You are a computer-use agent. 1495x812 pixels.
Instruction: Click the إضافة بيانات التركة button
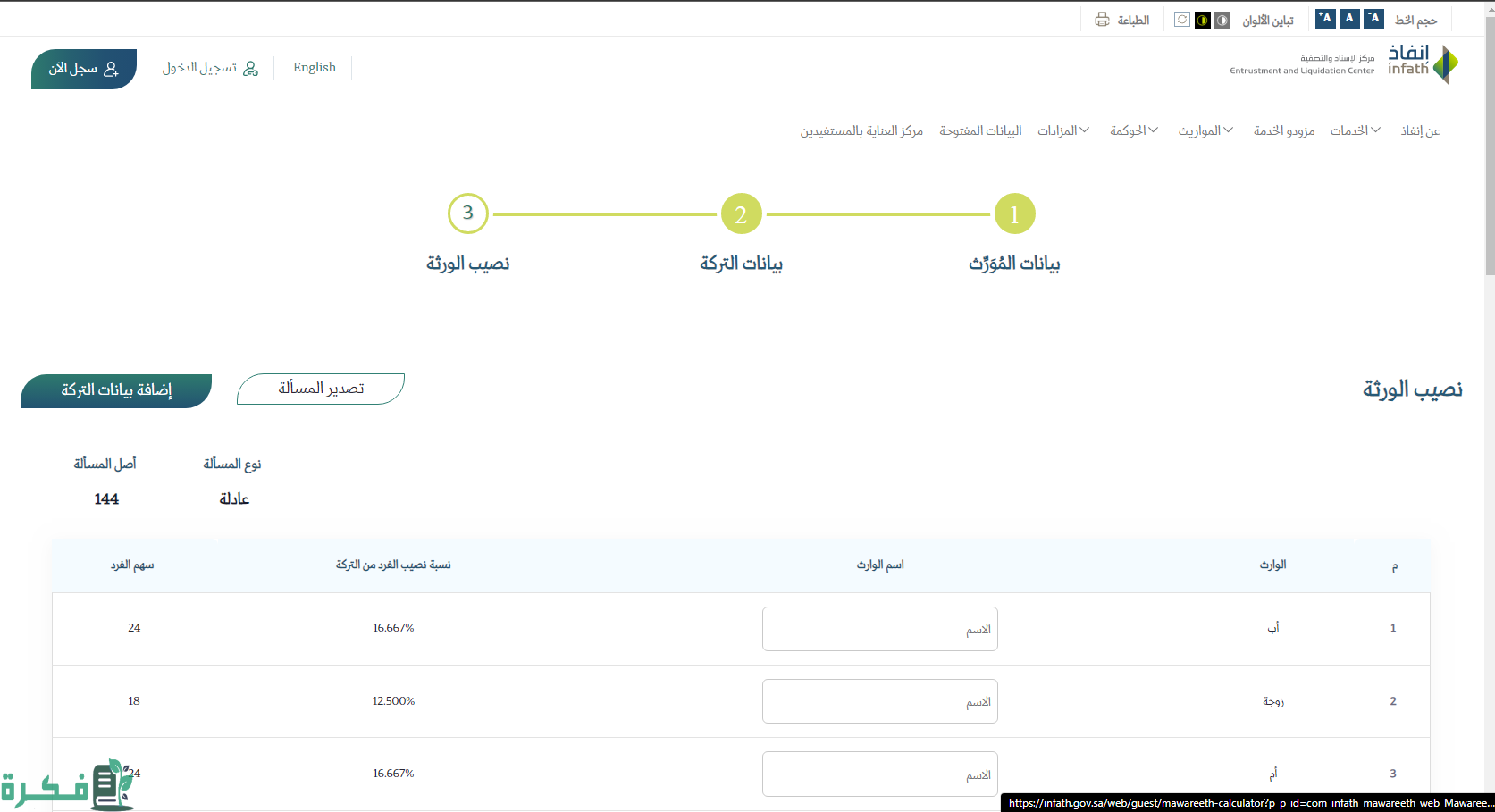tap(116, 390)
